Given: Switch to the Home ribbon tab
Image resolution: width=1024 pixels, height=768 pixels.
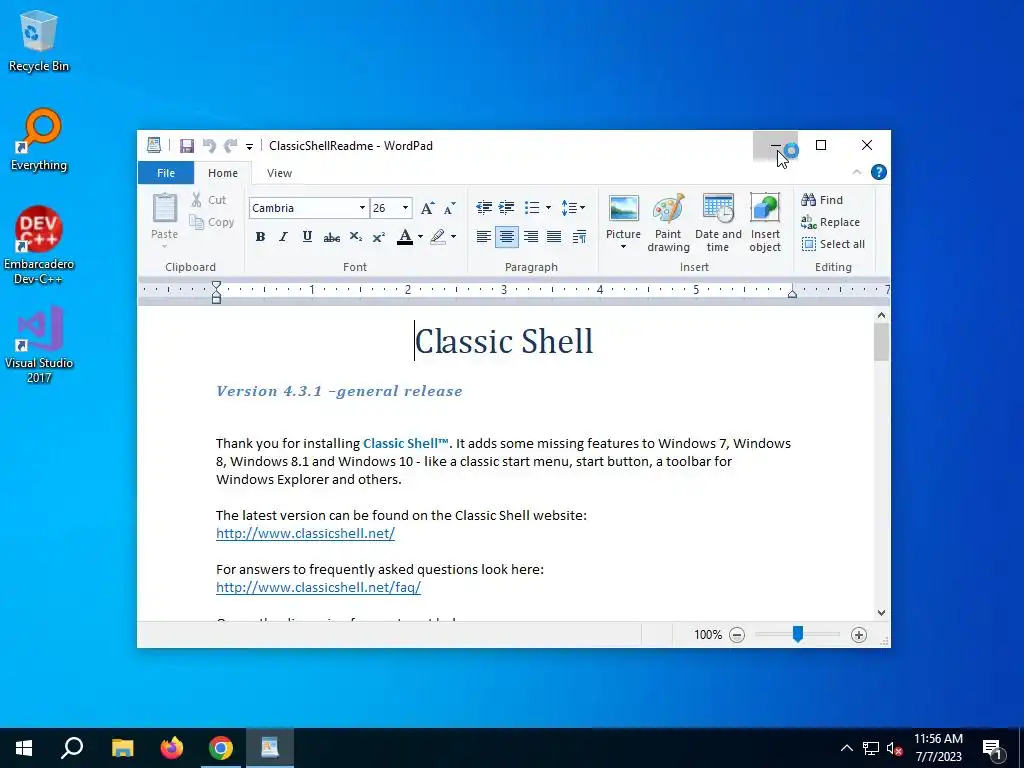Looking at the screenshot, I should [x=223, y=173].
